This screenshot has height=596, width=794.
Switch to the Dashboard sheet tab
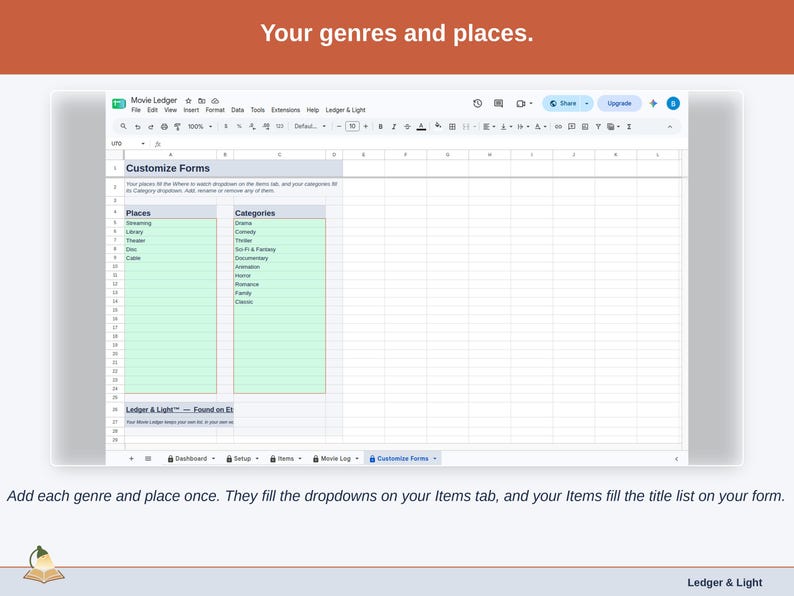tap(191, 458)
